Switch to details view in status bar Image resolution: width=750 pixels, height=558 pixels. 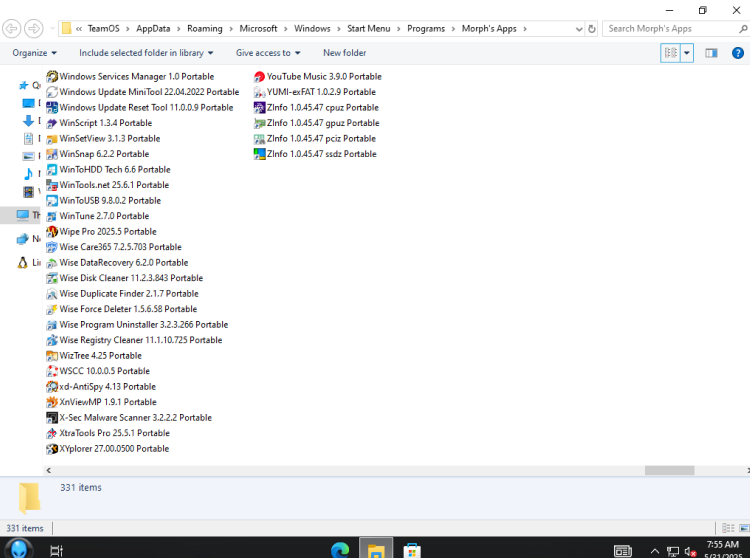728,528
